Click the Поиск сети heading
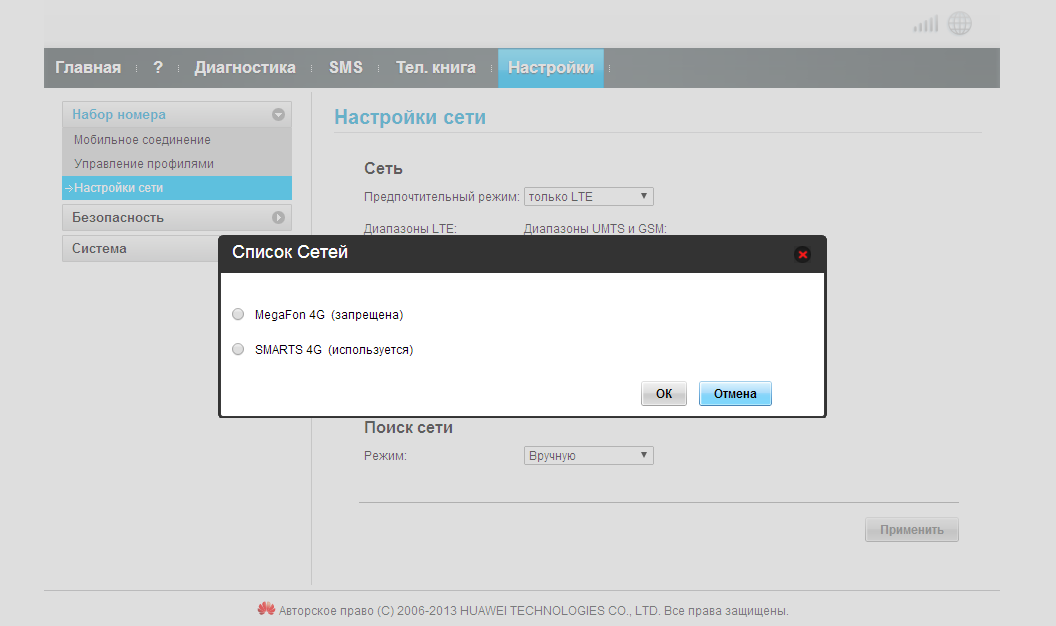 pos(408,427)
